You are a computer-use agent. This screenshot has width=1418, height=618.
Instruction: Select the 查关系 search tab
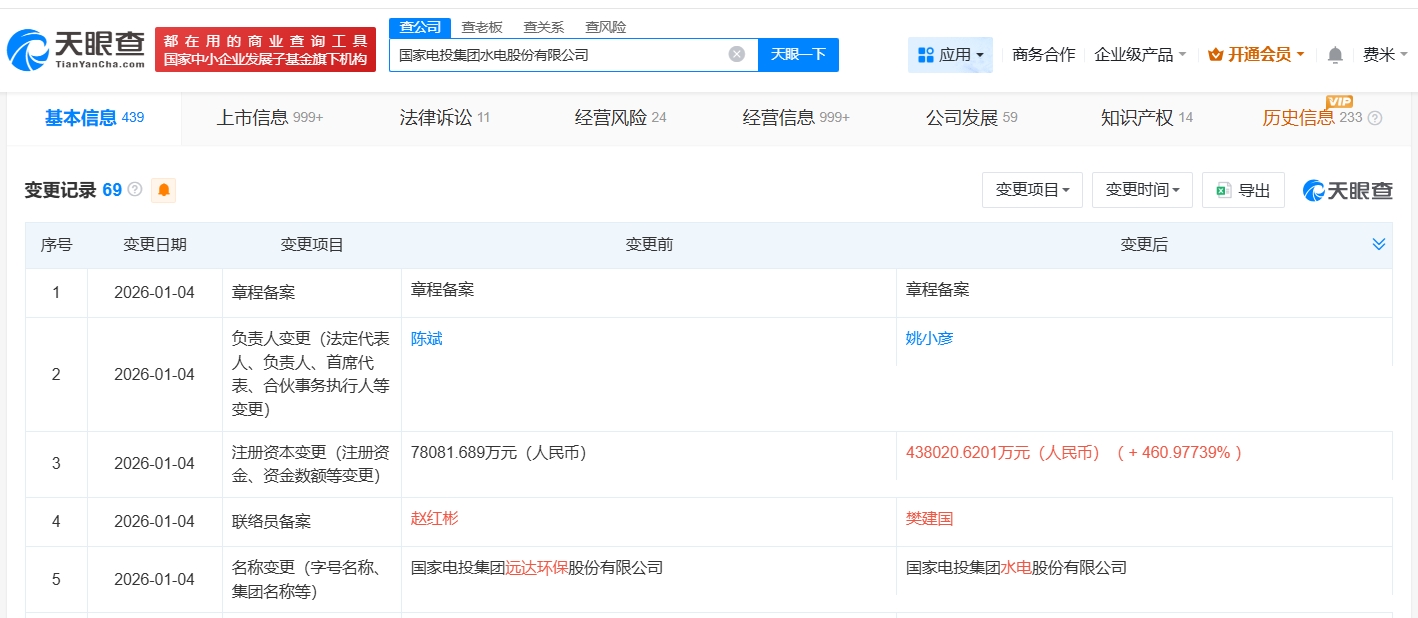(544, 27)
